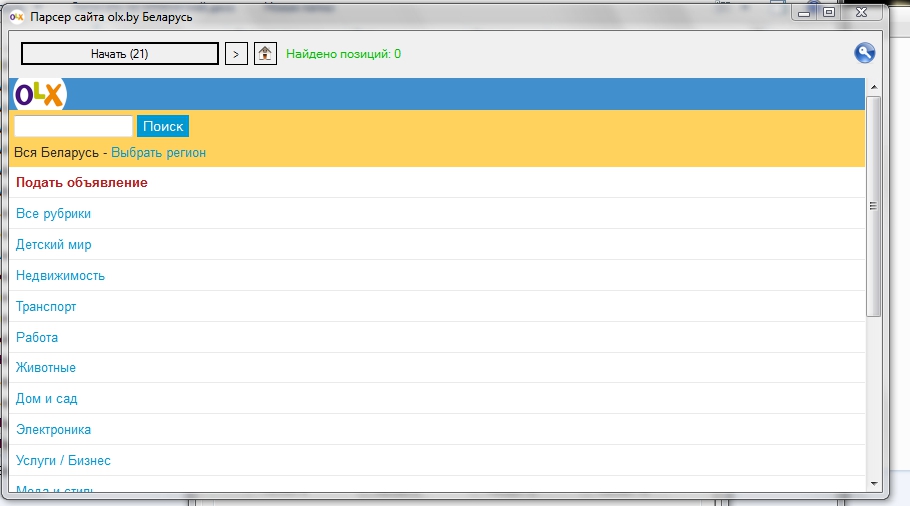Click the > next arrow button
Viewport: 910px width, 506px height.
236,54
